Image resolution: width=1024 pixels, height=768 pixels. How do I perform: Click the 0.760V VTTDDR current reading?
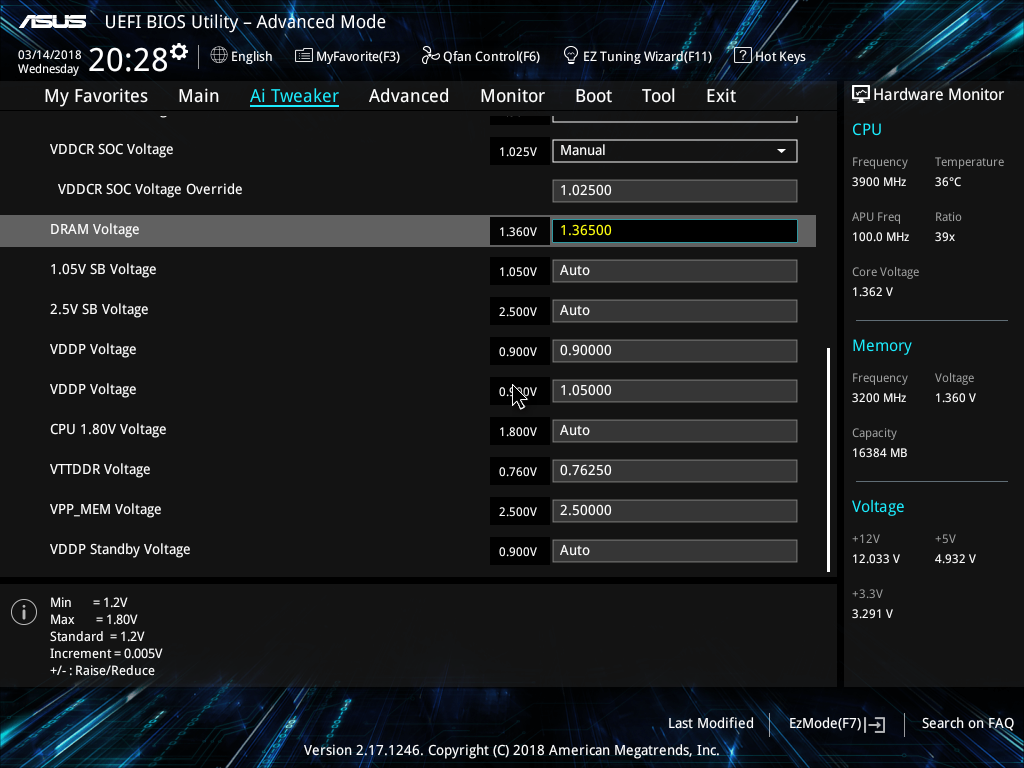519,472
